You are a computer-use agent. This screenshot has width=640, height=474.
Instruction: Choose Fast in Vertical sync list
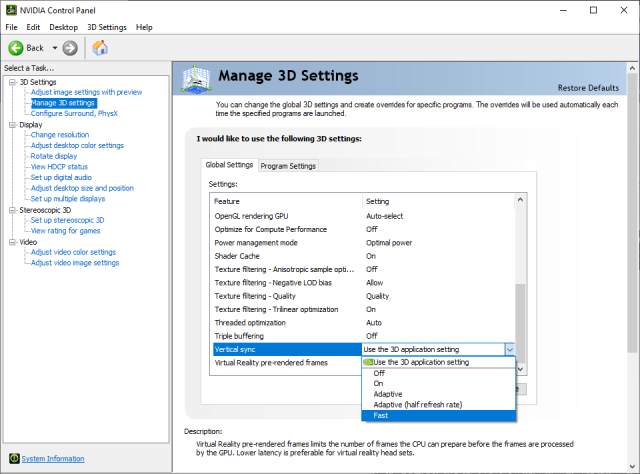pos(438,416)
